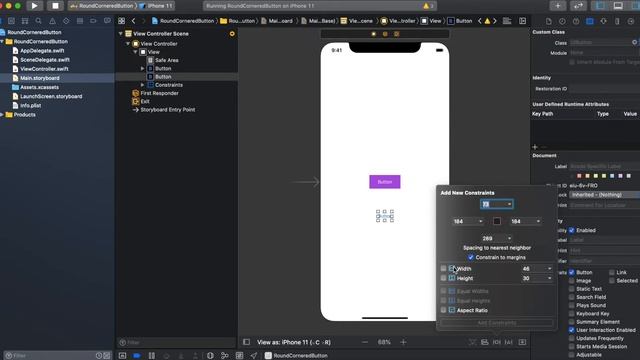Open Assets.xcassets in navigator
This screenshot has width=640, height=360.
pos(39,87)
